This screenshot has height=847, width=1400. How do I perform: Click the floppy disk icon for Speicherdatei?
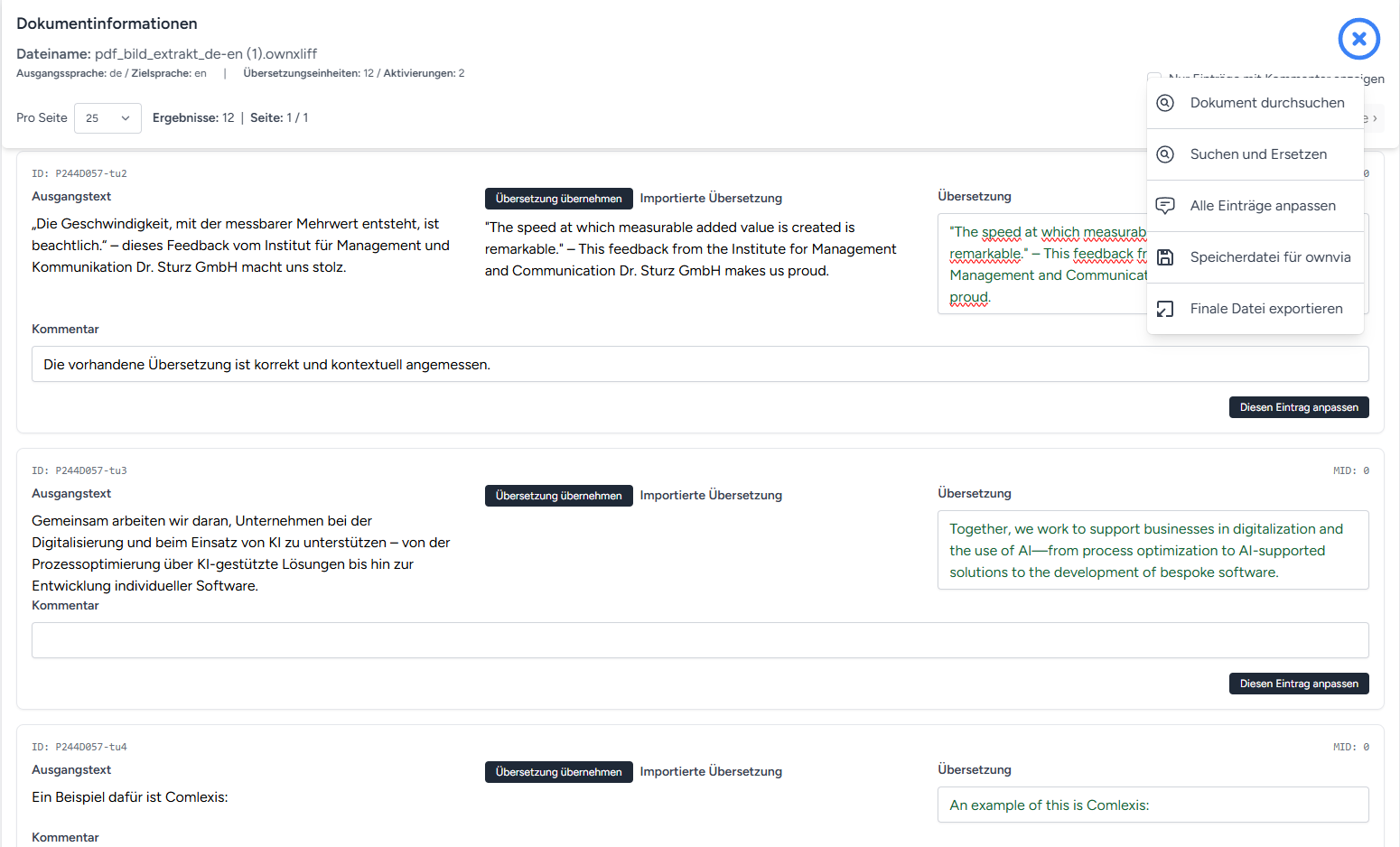[x=1165, y=257]
